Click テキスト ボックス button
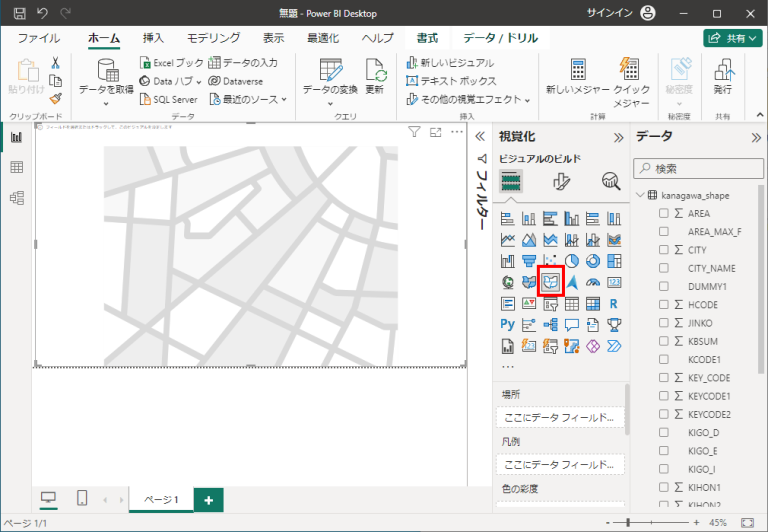The image size is (768, 532). point(451,81)
